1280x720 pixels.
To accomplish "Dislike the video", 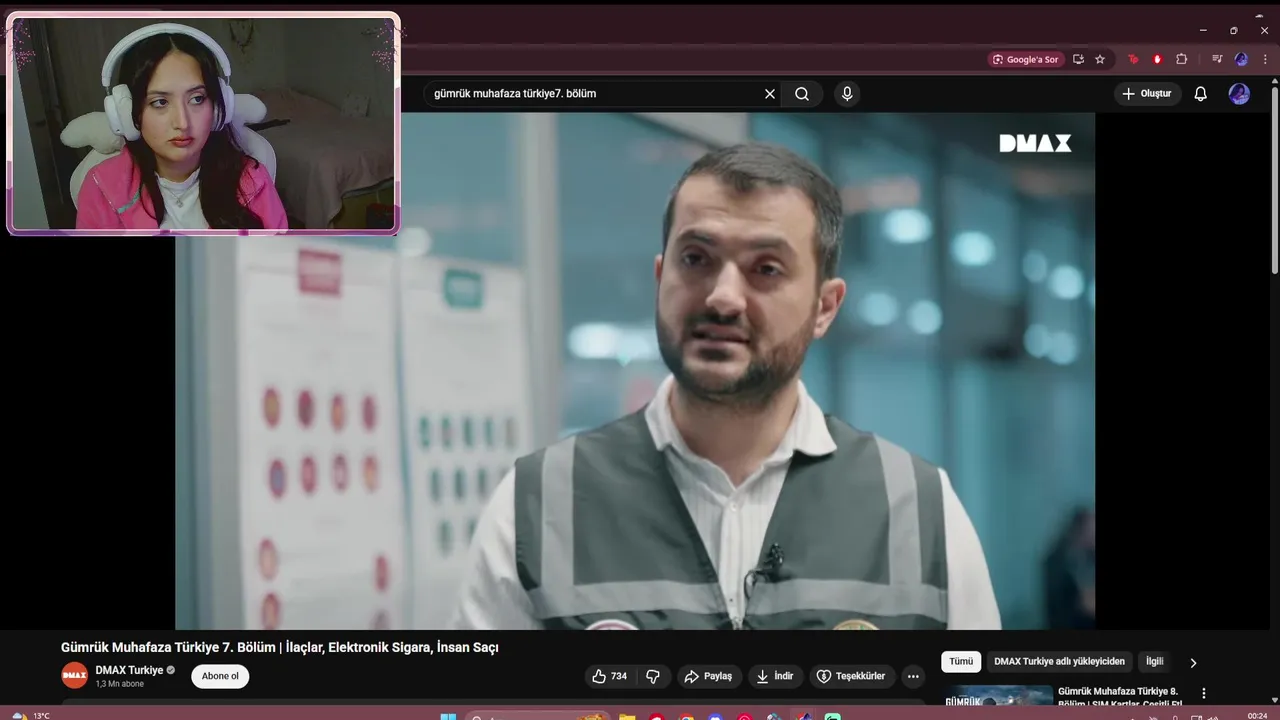I will (653, 676).
